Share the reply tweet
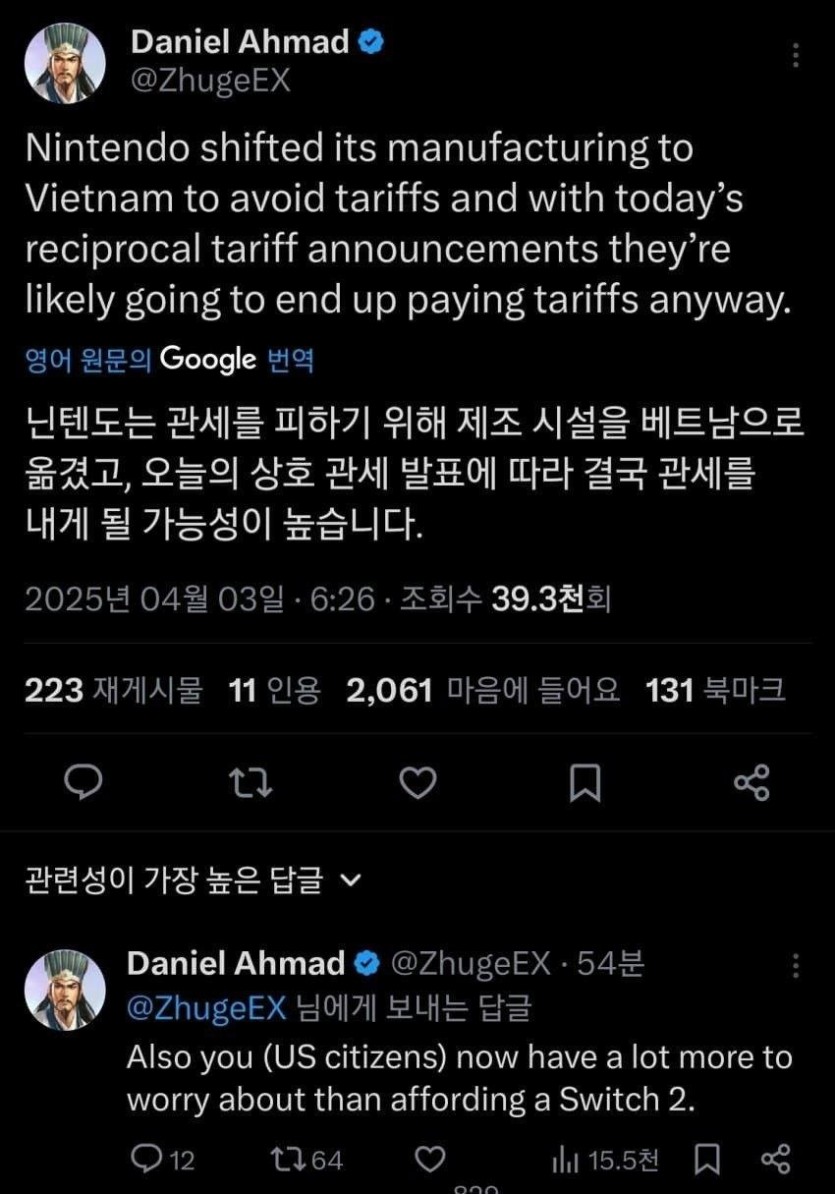Viewport: 835px width, 1194px height. tap(776, 1160)
